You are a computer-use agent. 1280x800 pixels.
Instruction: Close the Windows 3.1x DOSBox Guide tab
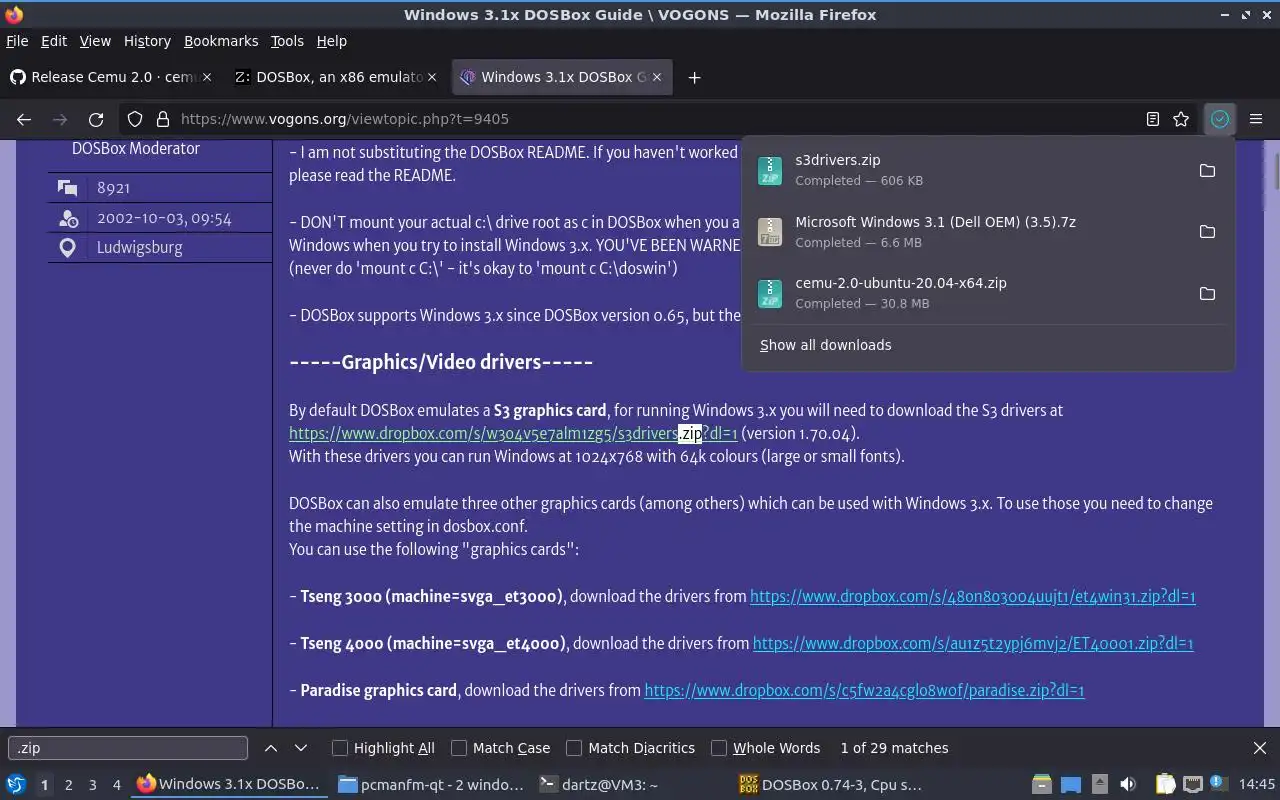click(657, 77)
